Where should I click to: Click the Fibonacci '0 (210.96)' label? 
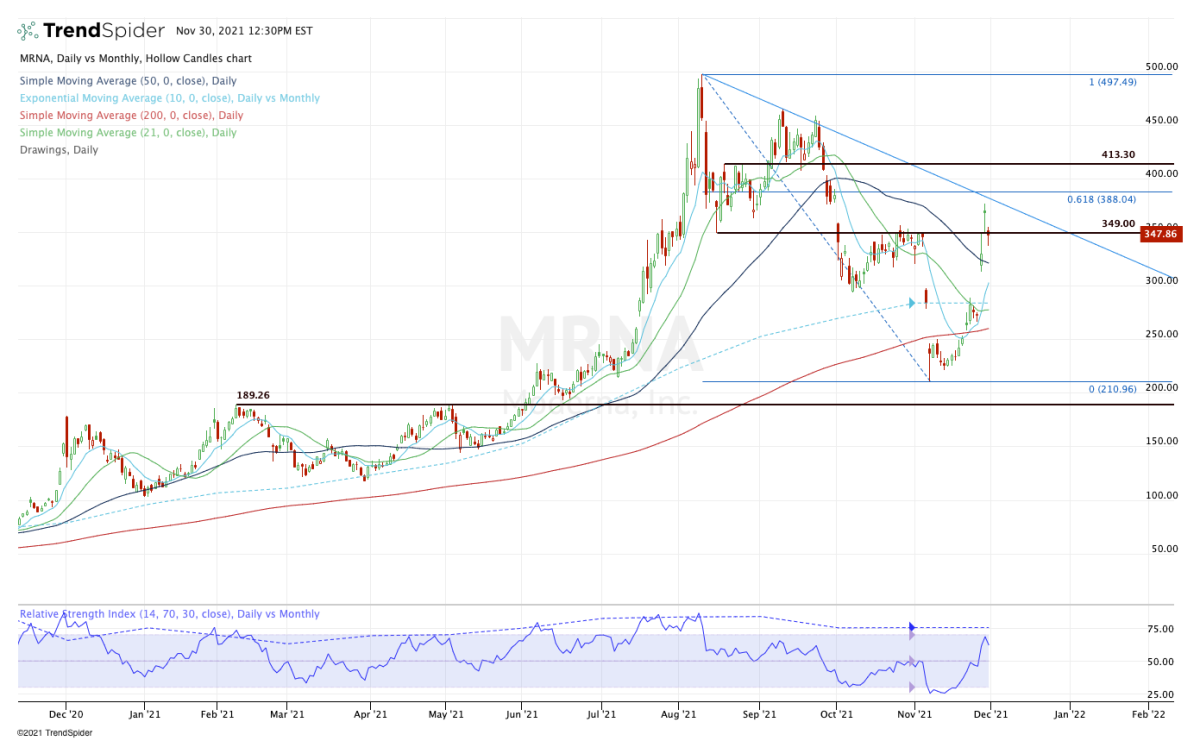1113,388
